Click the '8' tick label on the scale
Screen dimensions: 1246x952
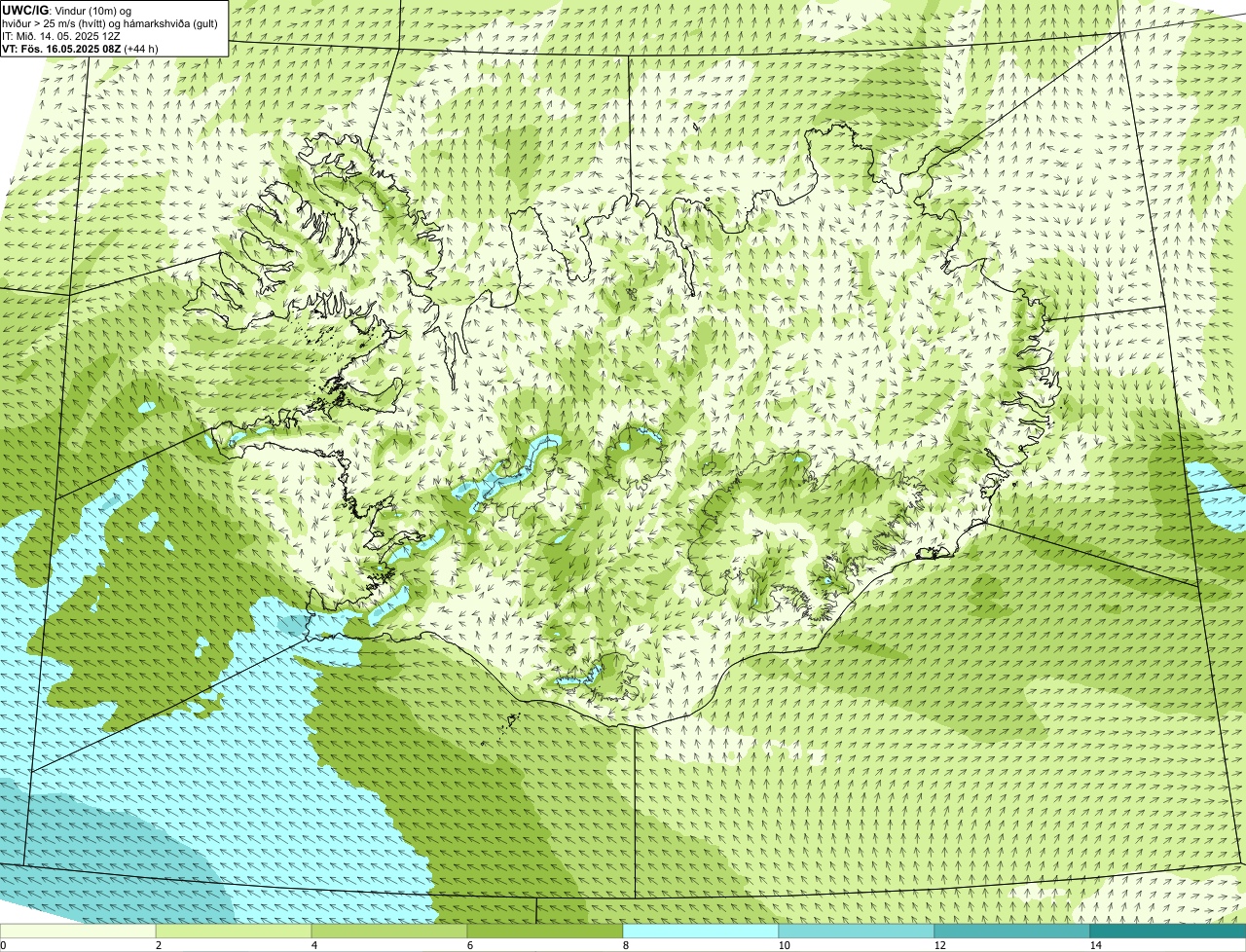pos(625,945)
